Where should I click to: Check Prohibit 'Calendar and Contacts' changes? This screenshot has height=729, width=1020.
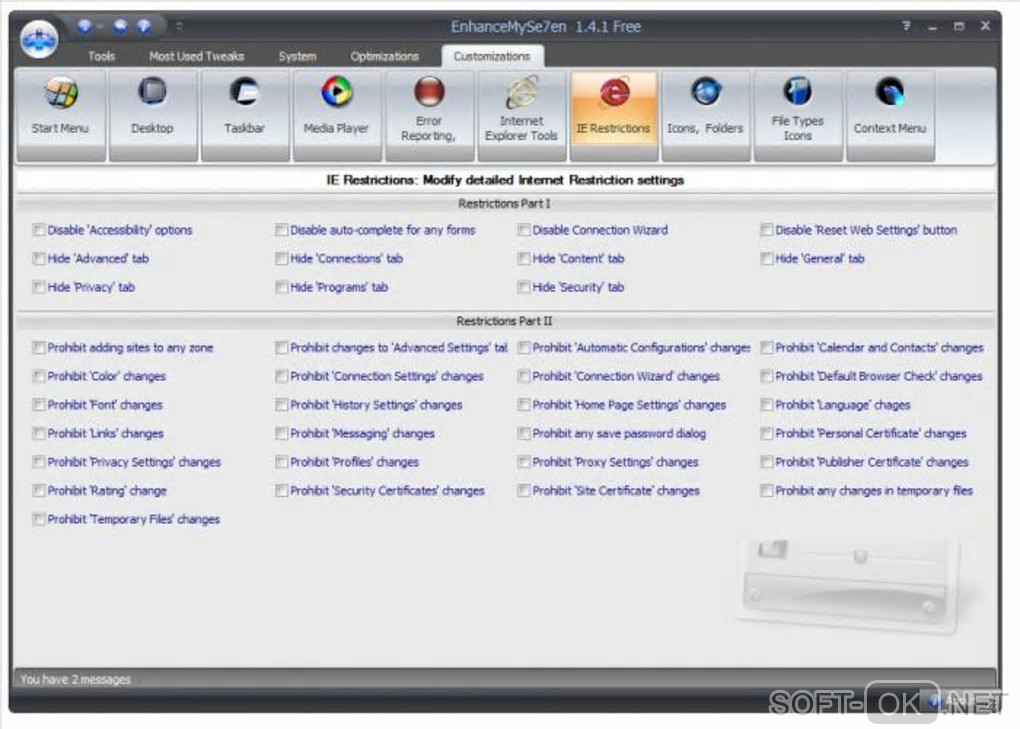[766, 347]
